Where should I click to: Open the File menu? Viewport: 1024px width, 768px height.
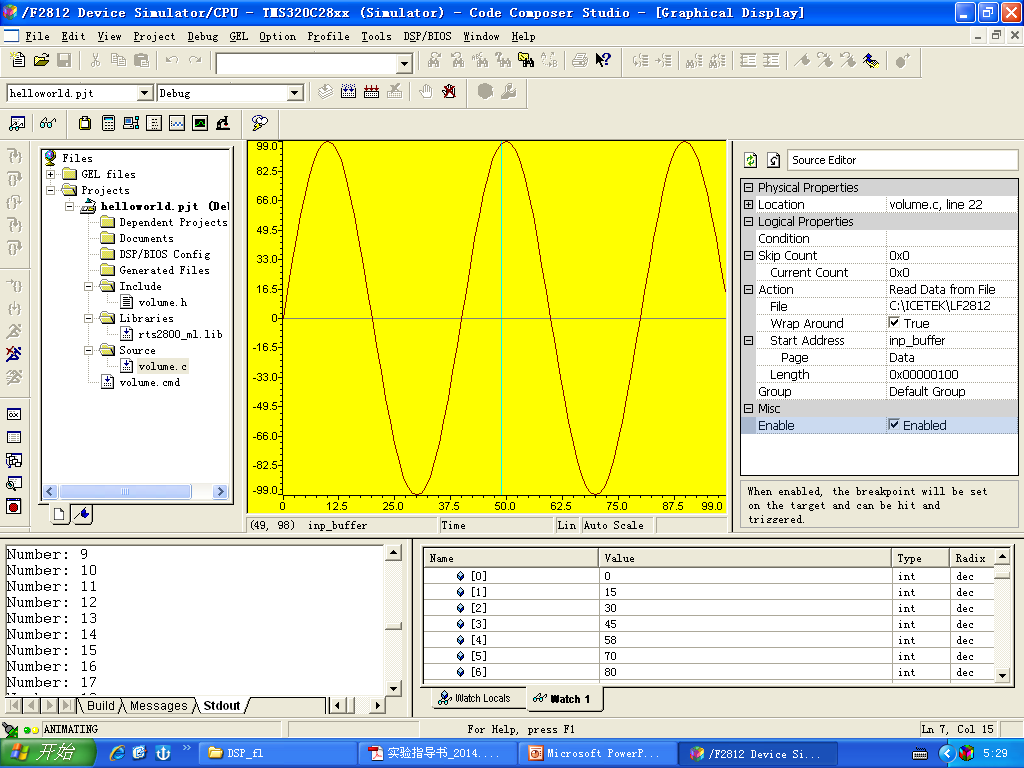tap(37, 37)
